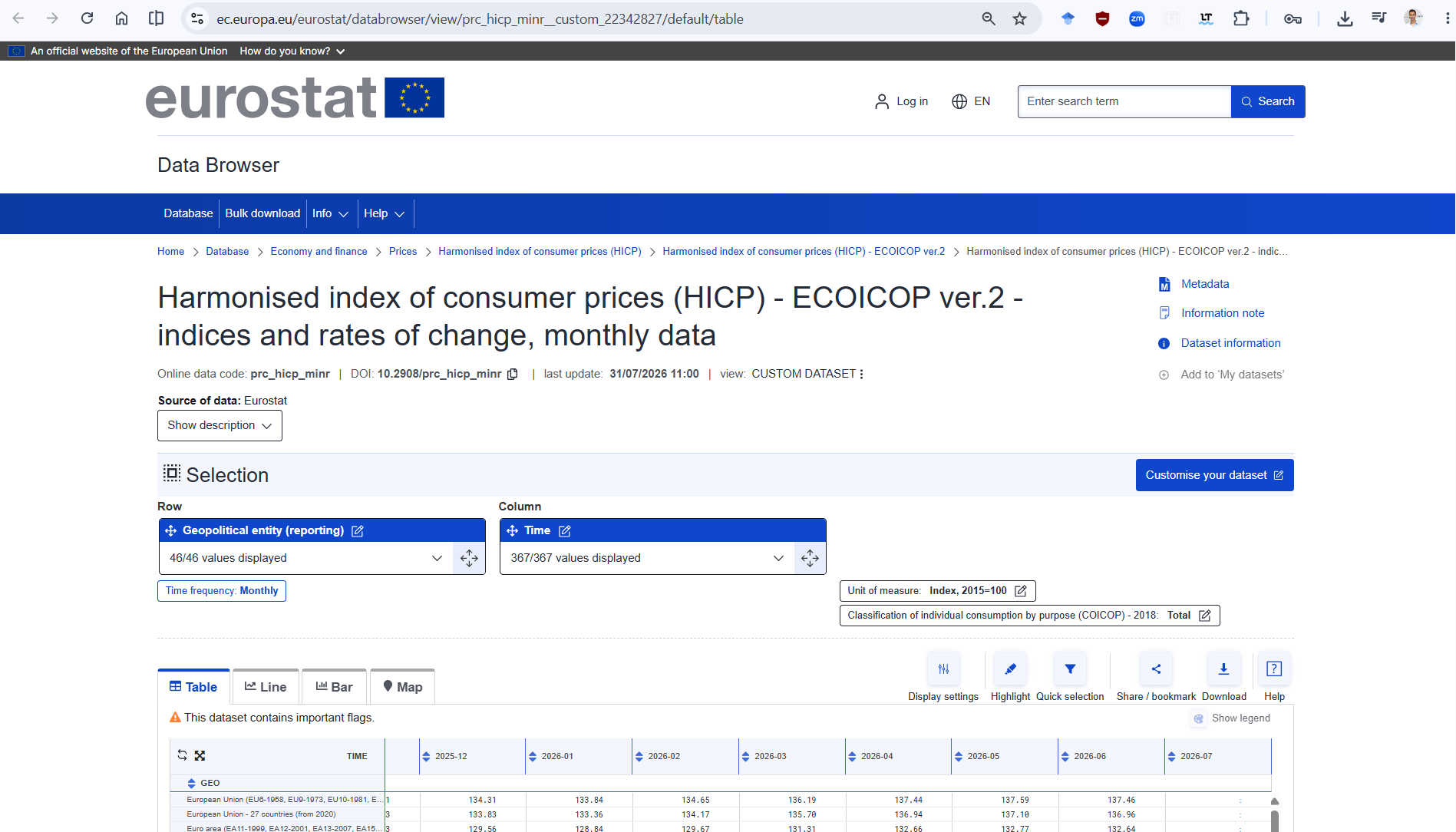
Task: Edit the Unit of measure filter
Action: click(1021, 591)
